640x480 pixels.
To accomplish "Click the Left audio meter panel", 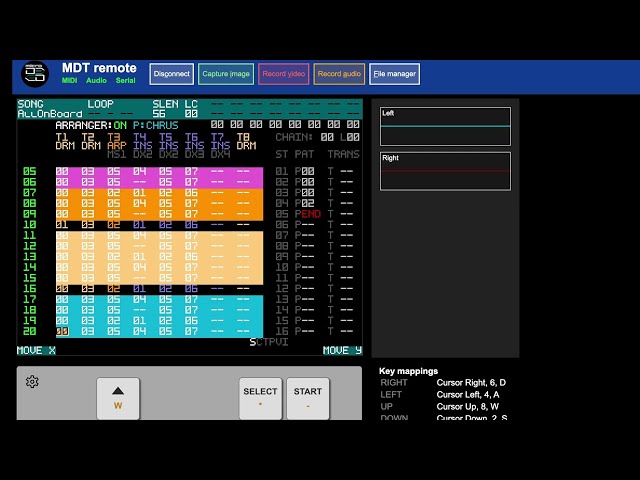I will 445,127.
